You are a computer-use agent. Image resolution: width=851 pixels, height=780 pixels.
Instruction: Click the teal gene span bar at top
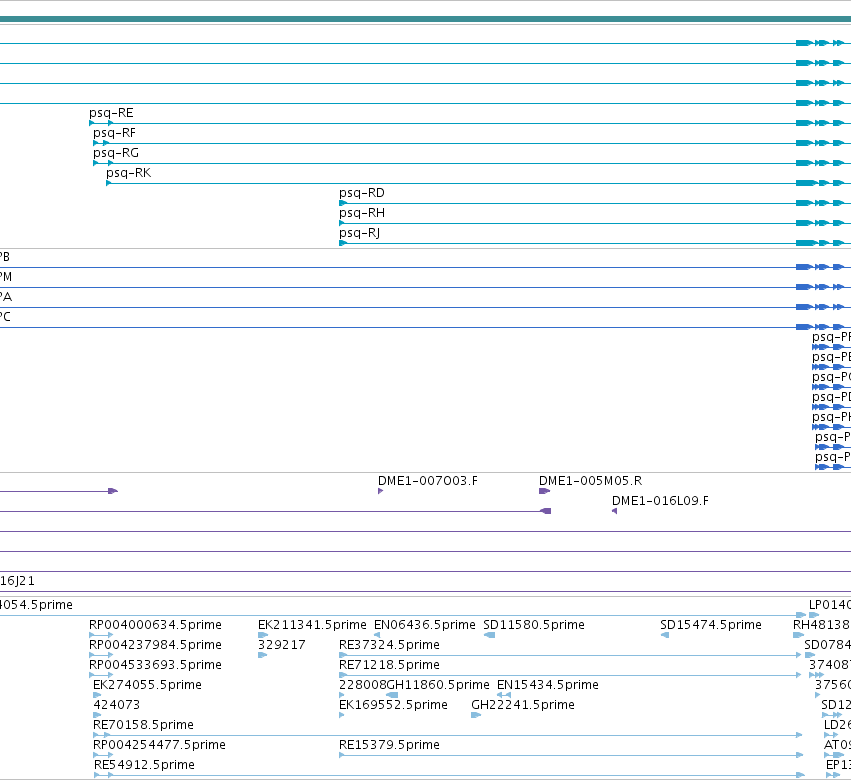tap(426, 19)
